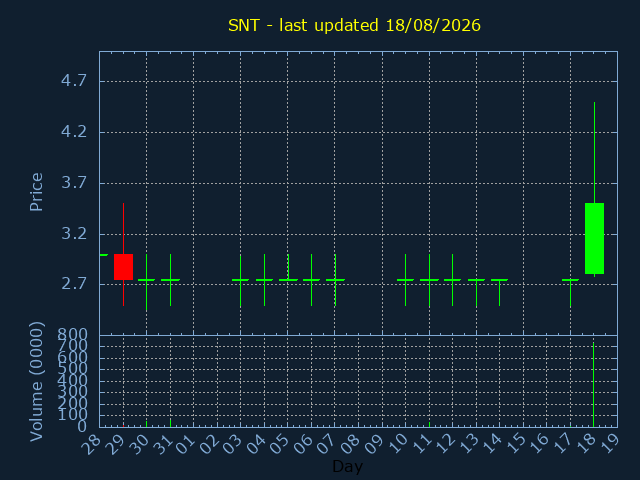The width and height of the screenshot is (640, 480).
Task: Click the candlestick cross on day 12
Action: [x=452, y=280]
